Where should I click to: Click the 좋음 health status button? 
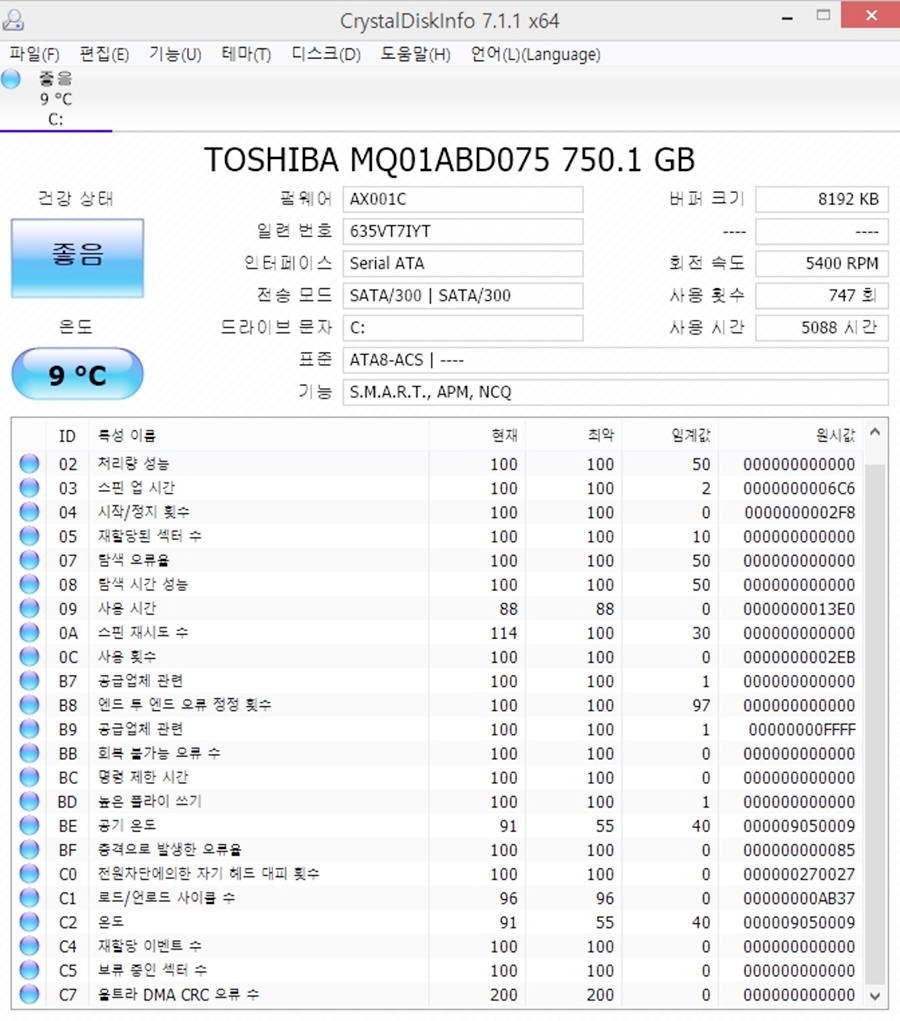(77, 258)
